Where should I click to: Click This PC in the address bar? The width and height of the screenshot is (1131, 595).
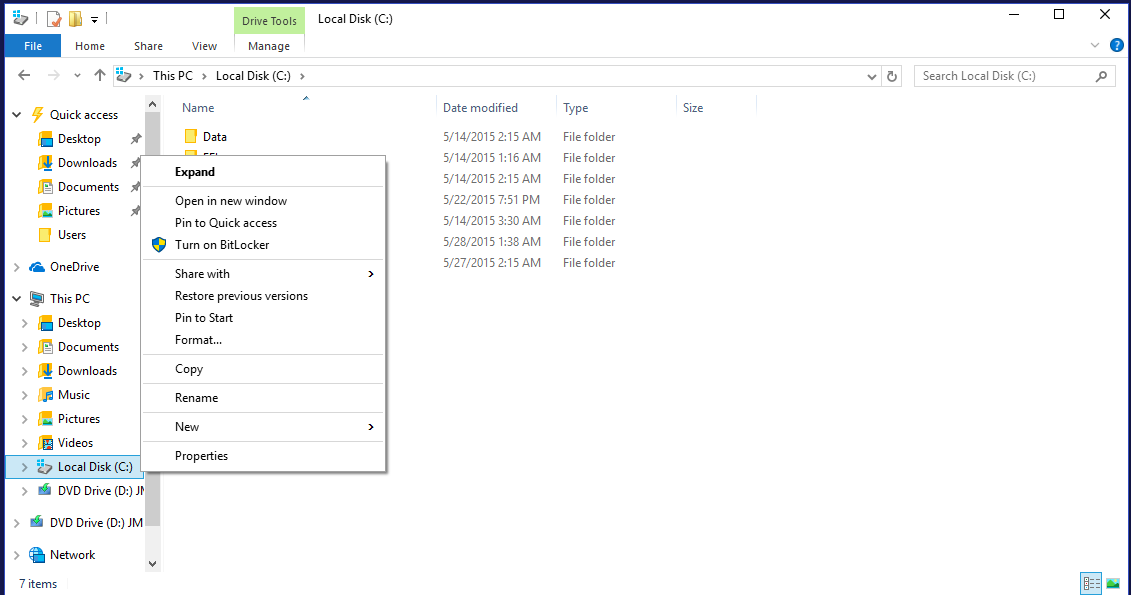click(x=172, y=76)
